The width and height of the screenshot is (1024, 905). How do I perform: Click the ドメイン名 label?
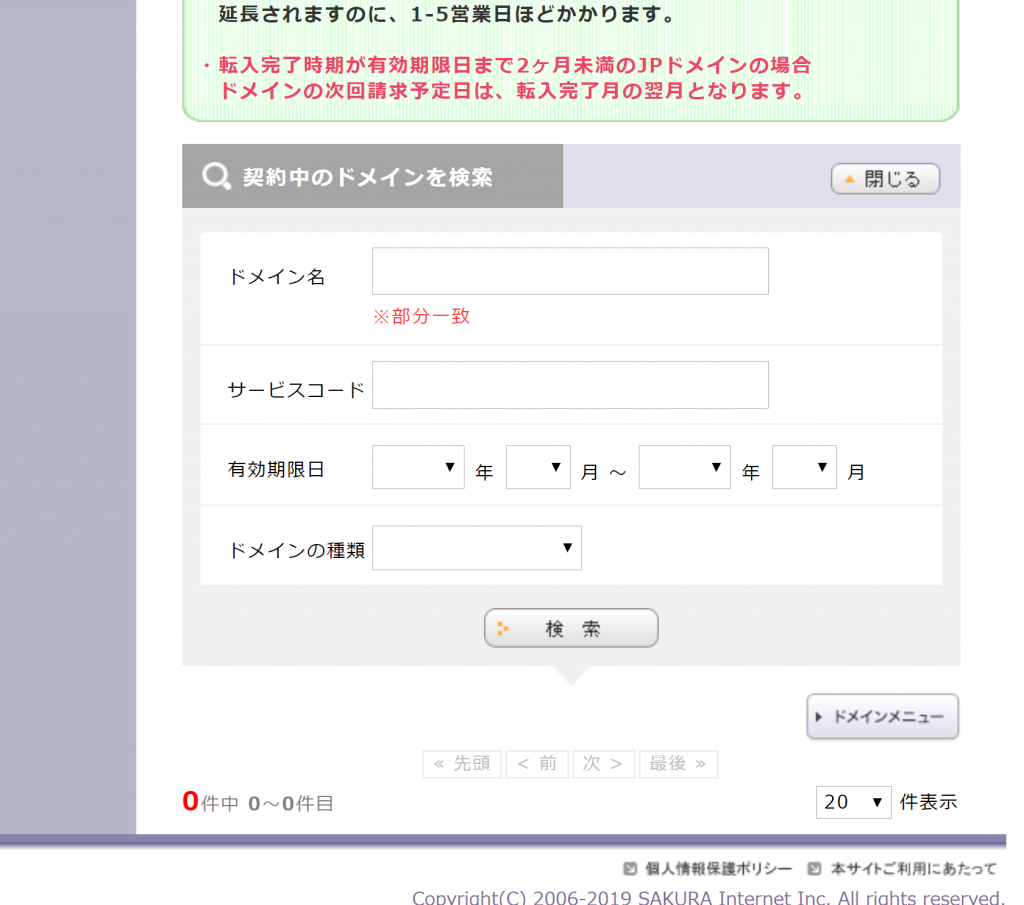pos(276,277)
